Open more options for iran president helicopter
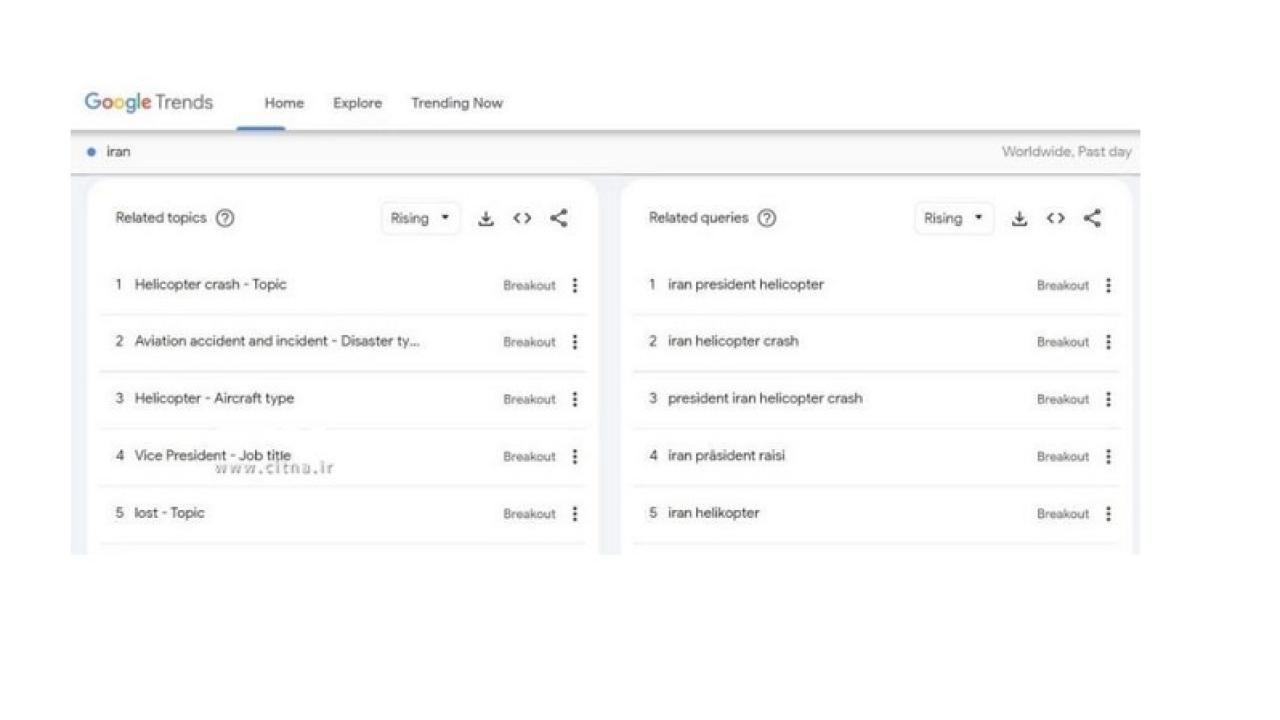The height and width of the screenshot is (720, 1280). click(1108, 285)
